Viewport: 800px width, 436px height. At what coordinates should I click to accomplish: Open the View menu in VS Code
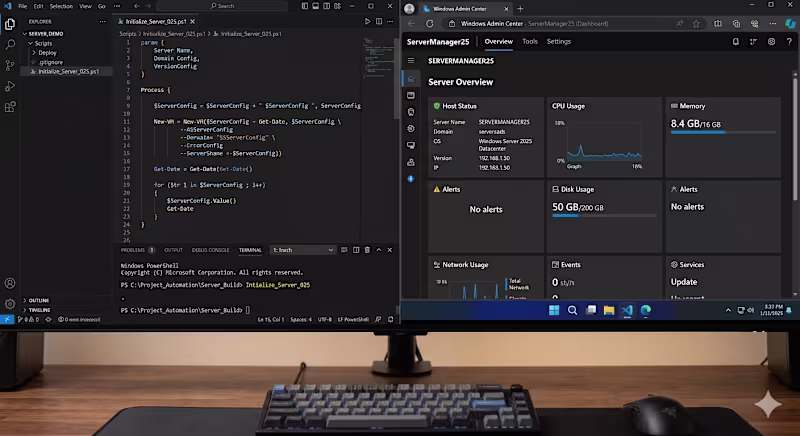click(x=85, y=6)
